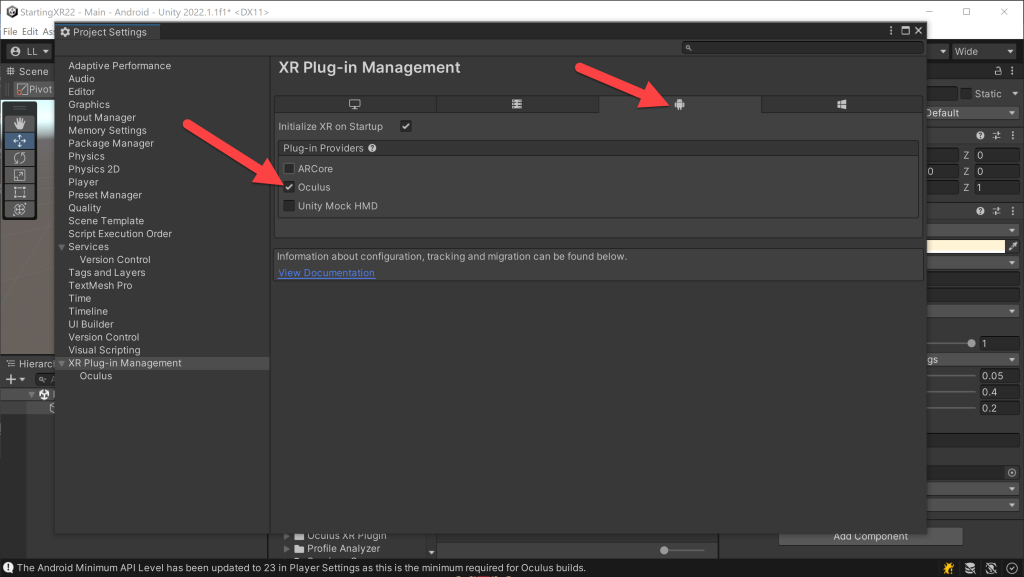Select the Hand tool in Scene view
1024x577 pixels.
pos(20,123)
